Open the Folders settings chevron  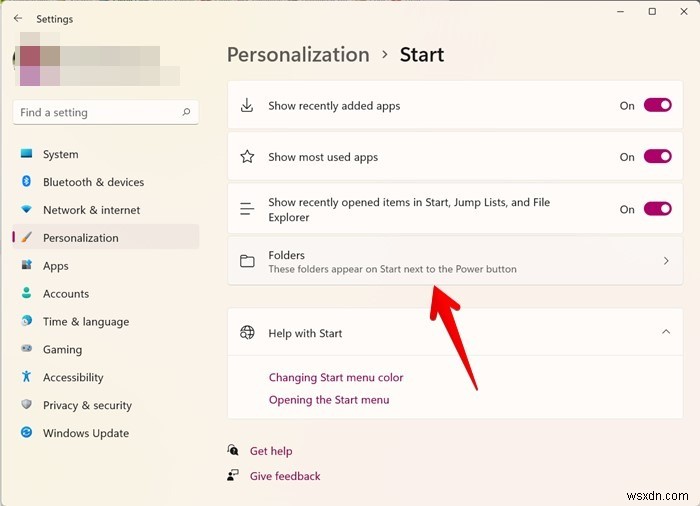tap(666, 261)
